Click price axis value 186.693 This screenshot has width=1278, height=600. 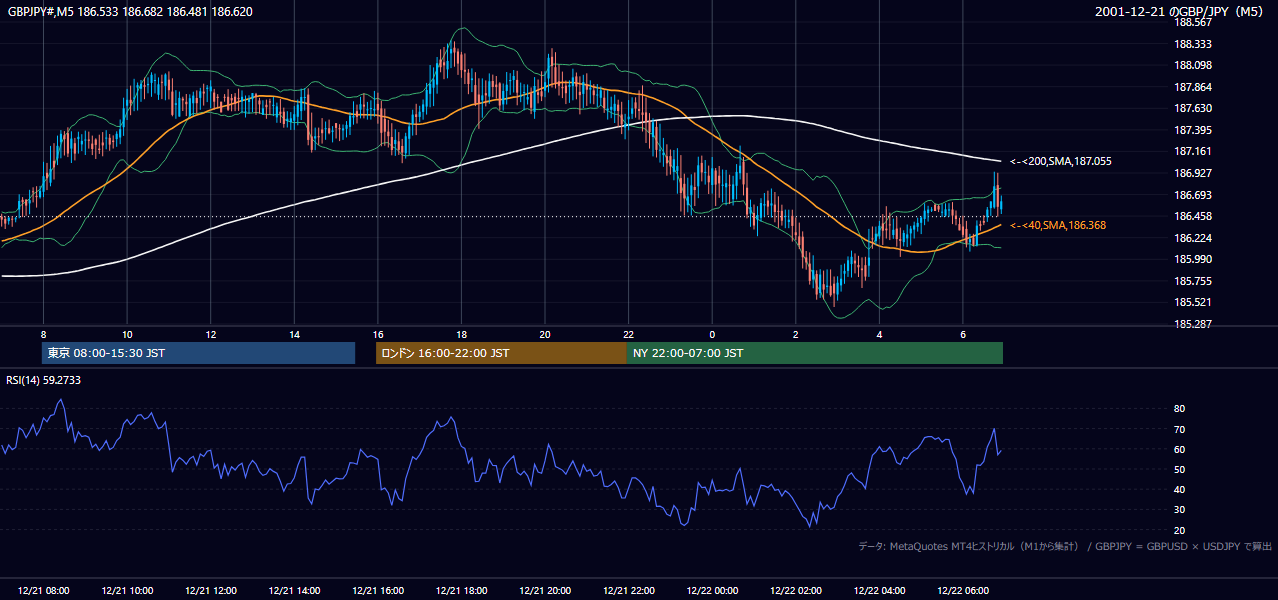tap(1193, 195)
